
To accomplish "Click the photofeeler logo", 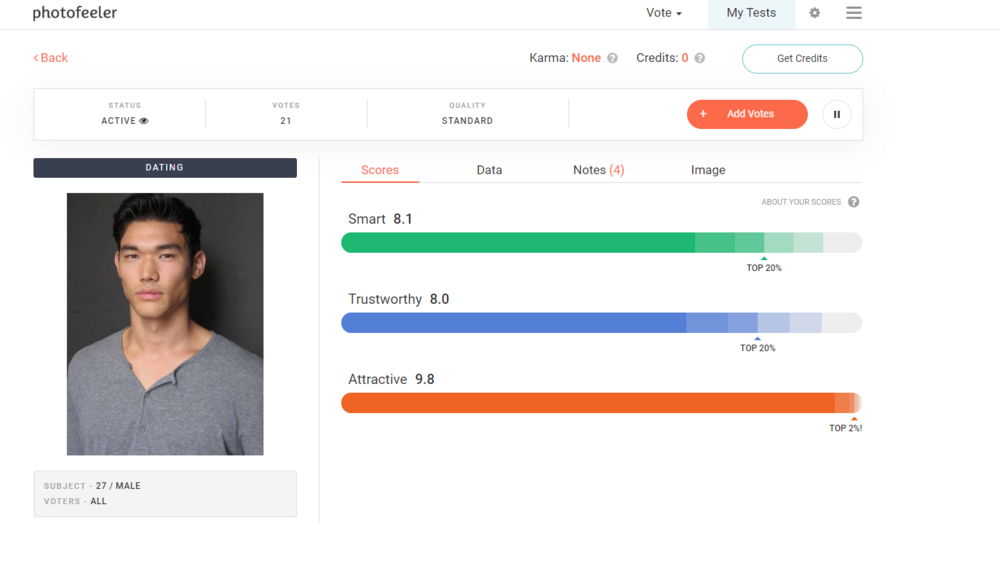I will pyautogui.click(x=75, y=13).
